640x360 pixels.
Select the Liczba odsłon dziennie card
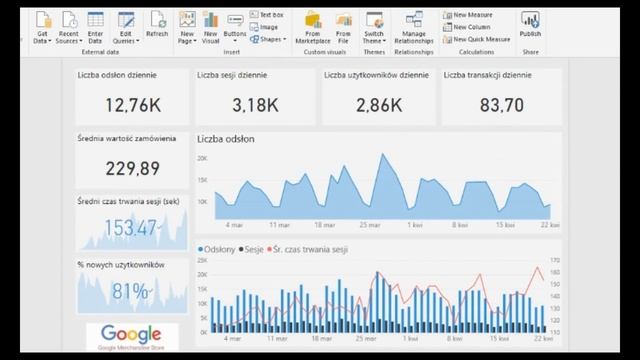pos(132,97)
